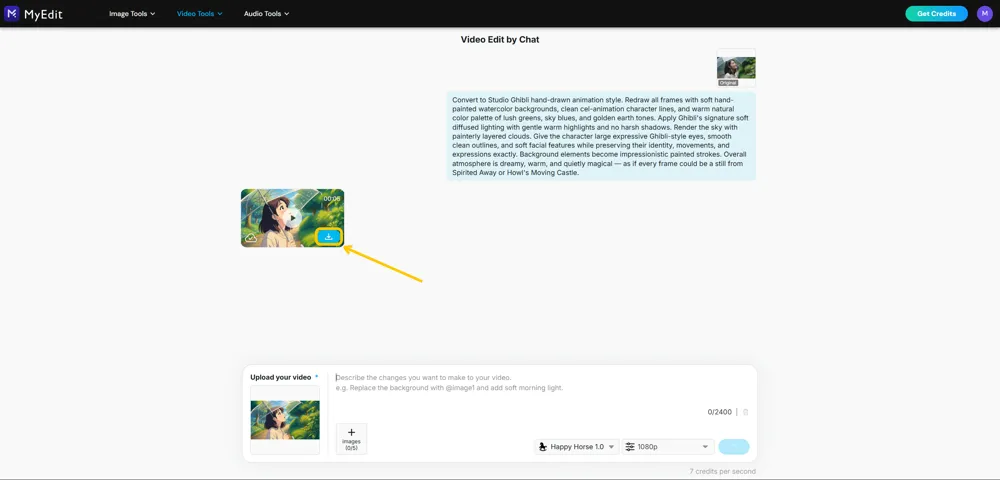The image size is (1000, 480).
Task: Click the Video Edit by Chat heading
Action: 500,40
